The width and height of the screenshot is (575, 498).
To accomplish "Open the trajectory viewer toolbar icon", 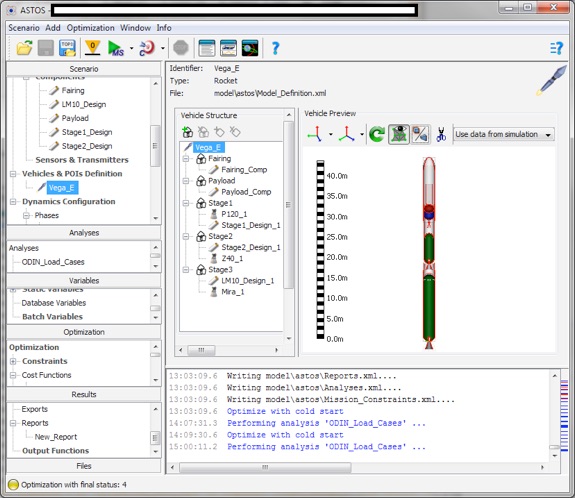I will 250,48.
